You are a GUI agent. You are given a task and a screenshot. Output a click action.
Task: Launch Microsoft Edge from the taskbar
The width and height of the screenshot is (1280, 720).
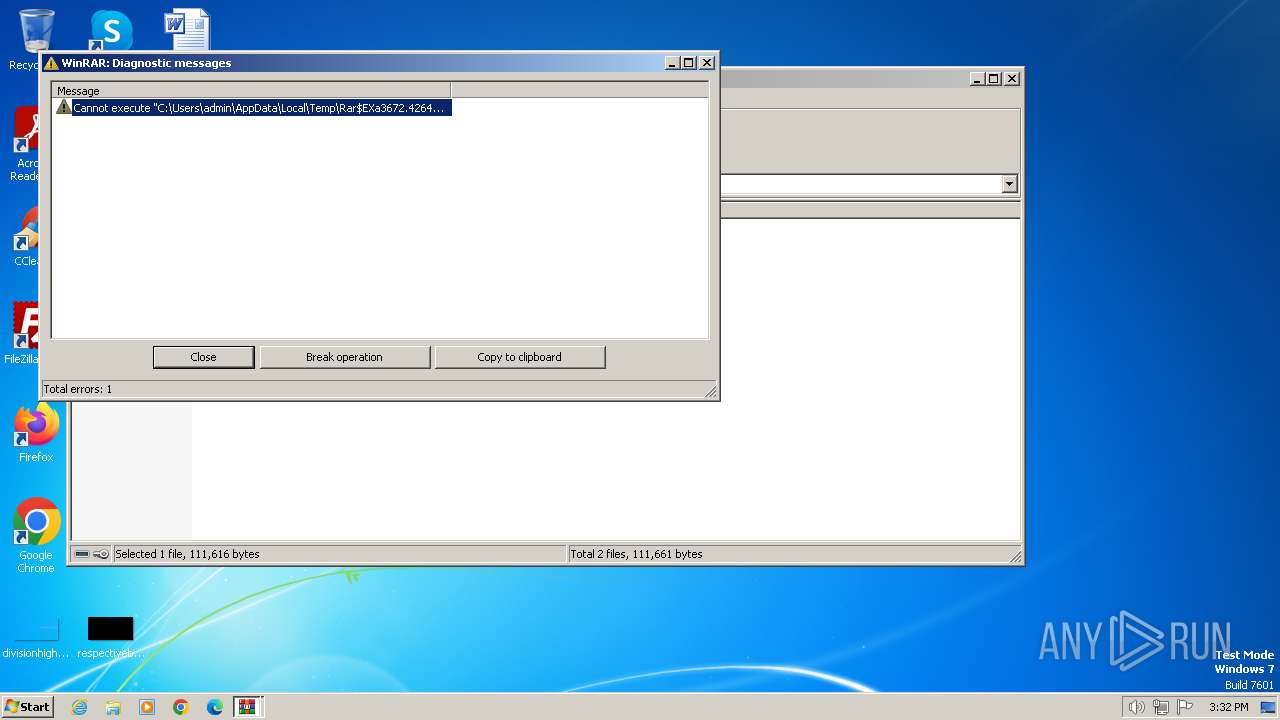click(215, 707)
